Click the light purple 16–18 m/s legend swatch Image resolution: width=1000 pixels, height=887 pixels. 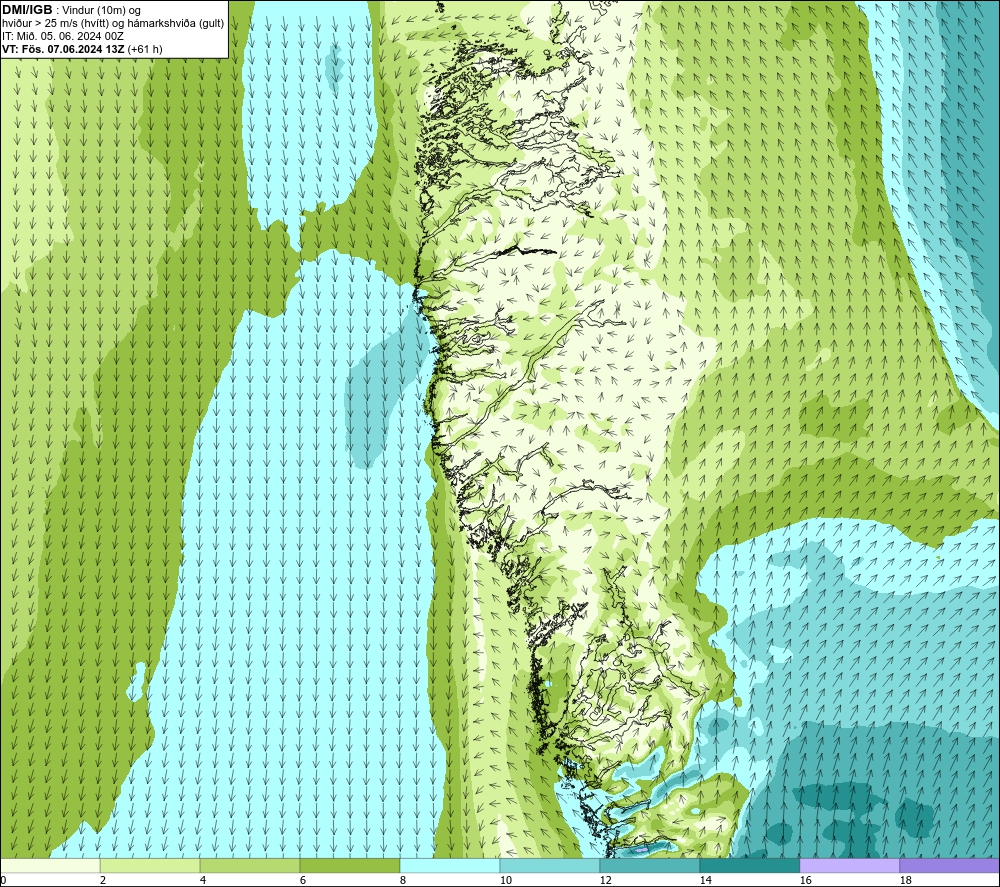click(849, 865)
